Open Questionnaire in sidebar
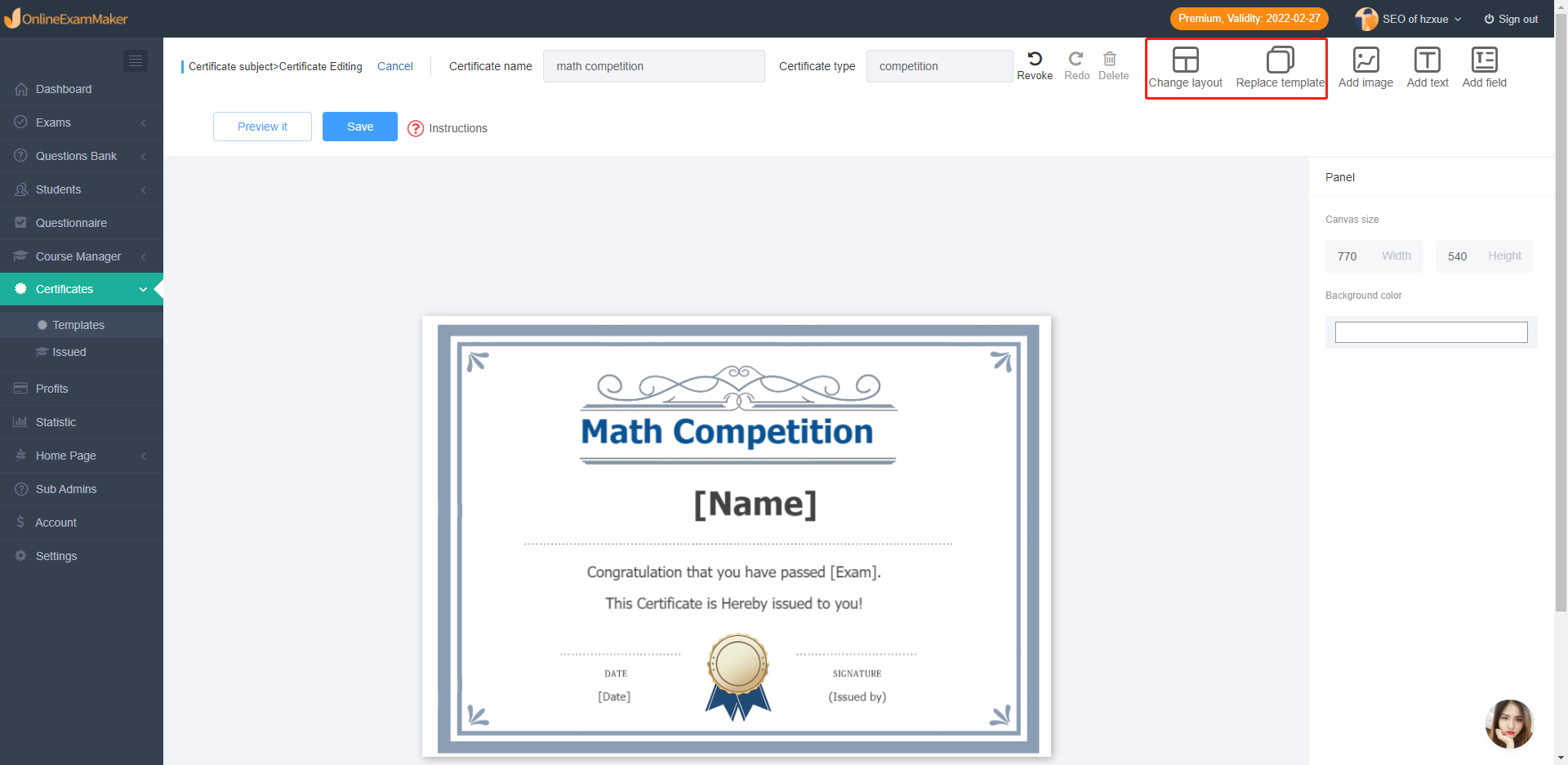The width and height of the screenshot is (1568, 765). (82, 223)
